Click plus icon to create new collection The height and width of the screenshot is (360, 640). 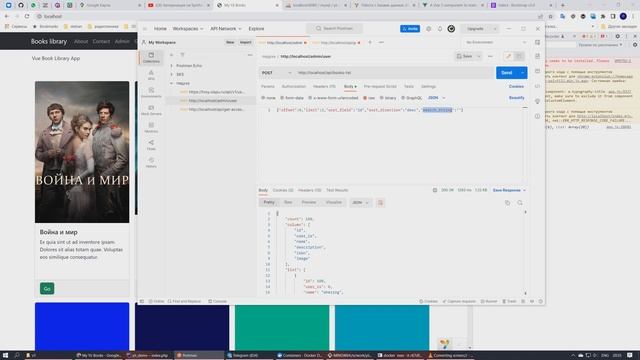(x=171, y=55)
